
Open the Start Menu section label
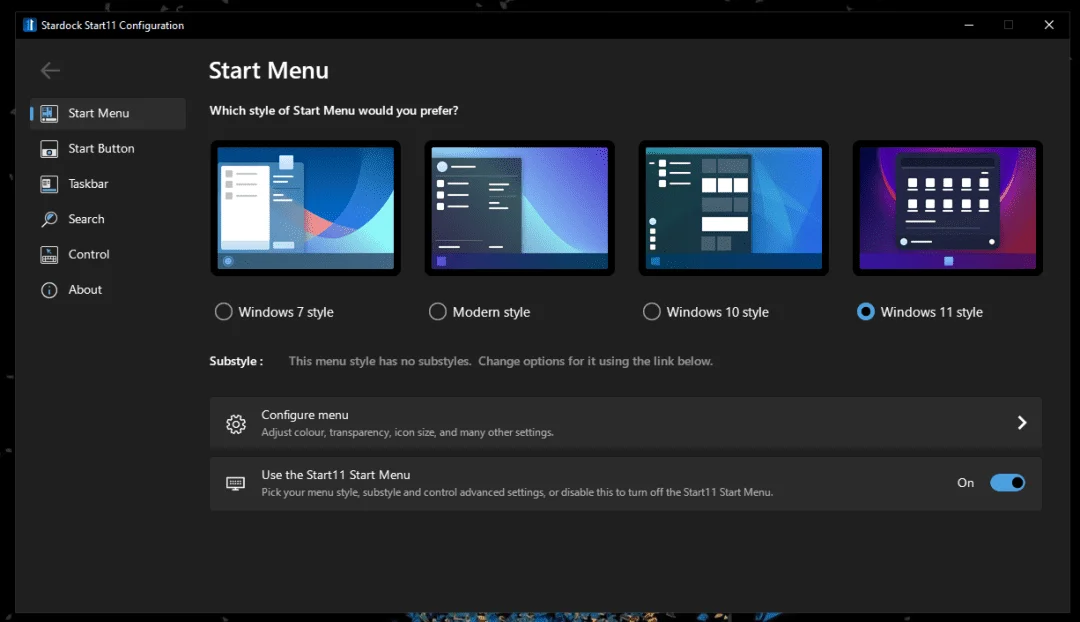pos(98,113)
